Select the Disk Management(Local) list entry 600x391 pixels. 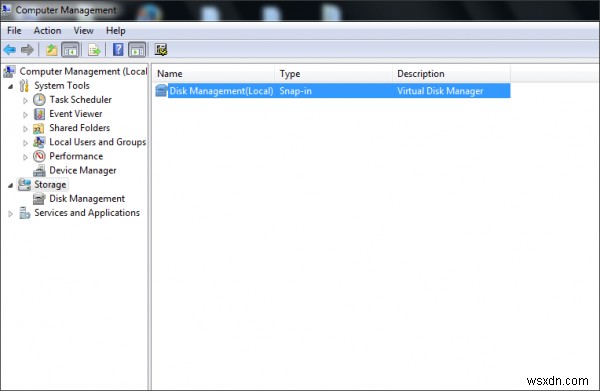click(221, 91)
